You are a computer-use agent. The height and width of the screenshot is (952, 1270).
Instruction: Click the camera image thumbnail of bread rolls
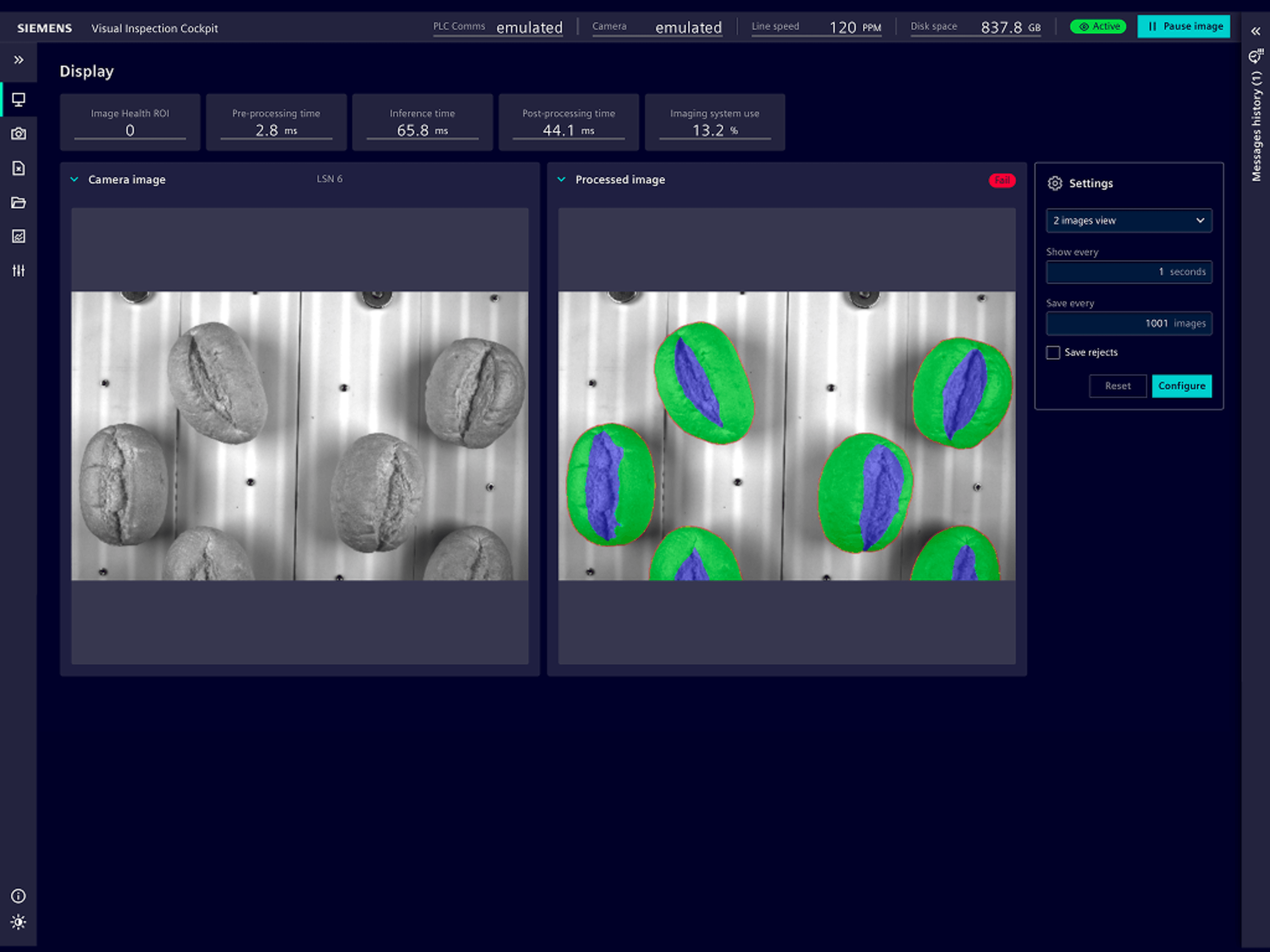click(x=300, y=435)
